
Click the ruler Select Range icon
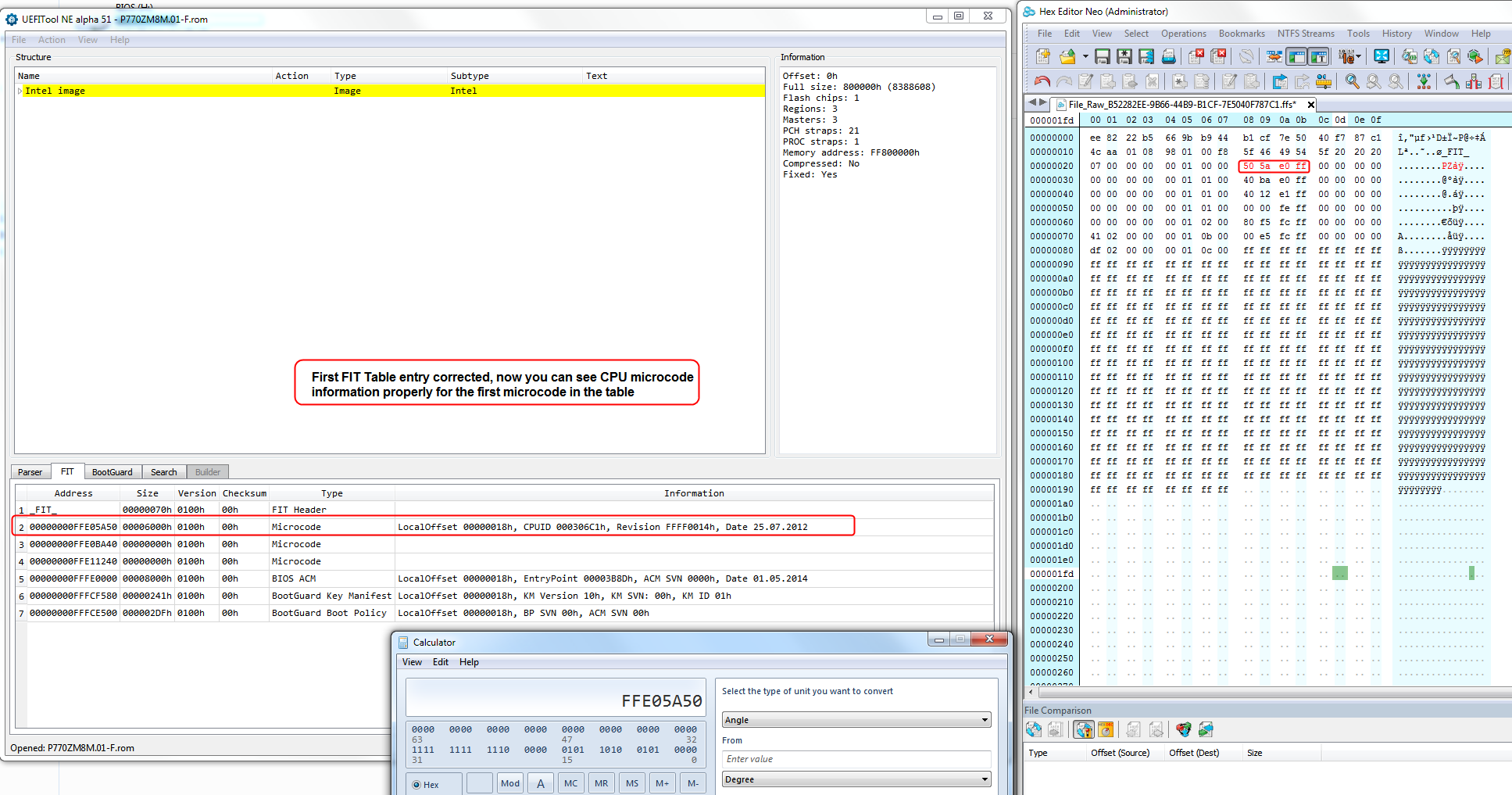[1324, 81]
